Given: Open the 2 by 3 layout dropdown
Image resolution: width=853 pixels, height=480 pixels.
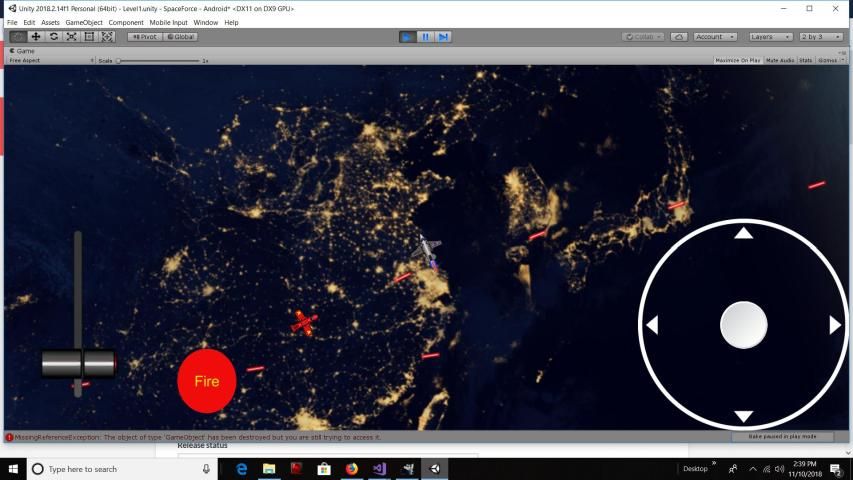Looking at the screenshot, I should [821, 37].
